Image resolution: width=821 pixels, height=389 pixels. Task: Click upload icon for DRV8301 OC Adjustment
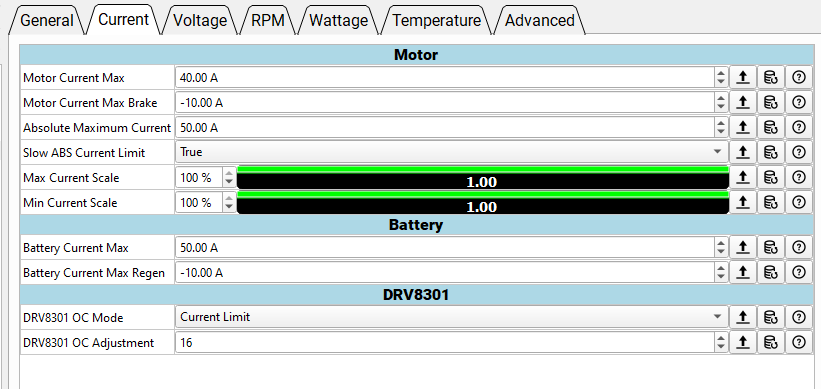coord(742,342)
